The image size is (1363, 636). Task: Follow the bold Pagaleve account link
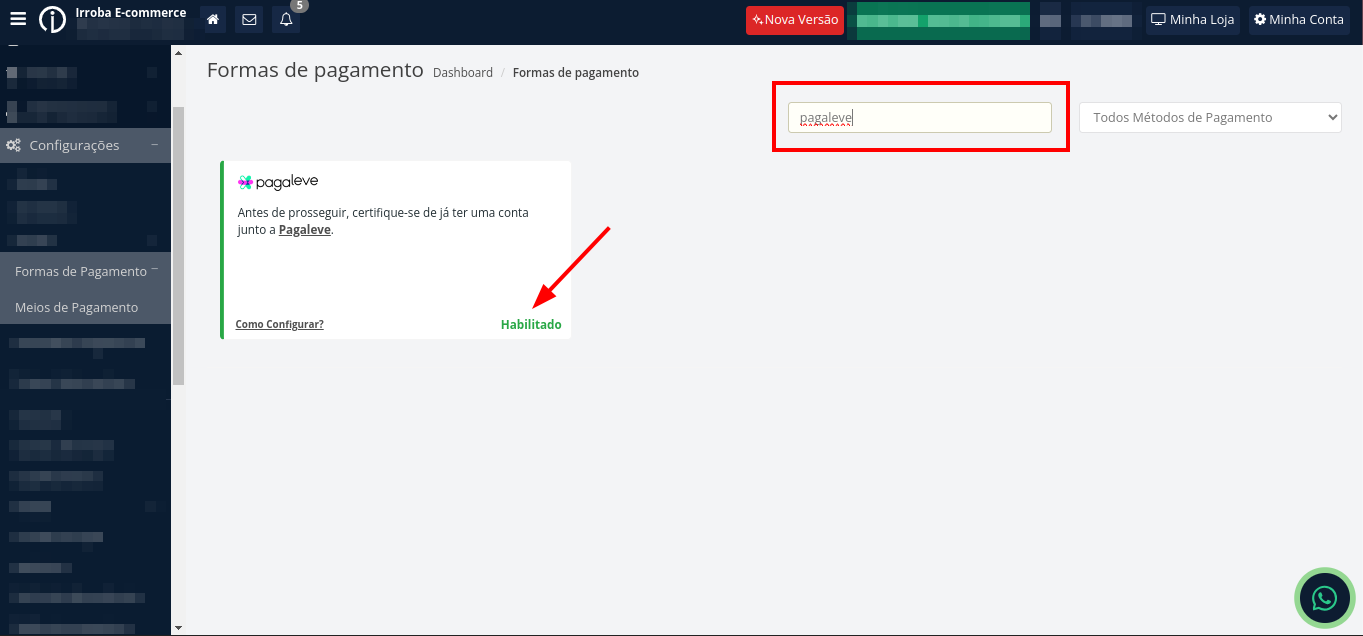click(x=305, y=230)
